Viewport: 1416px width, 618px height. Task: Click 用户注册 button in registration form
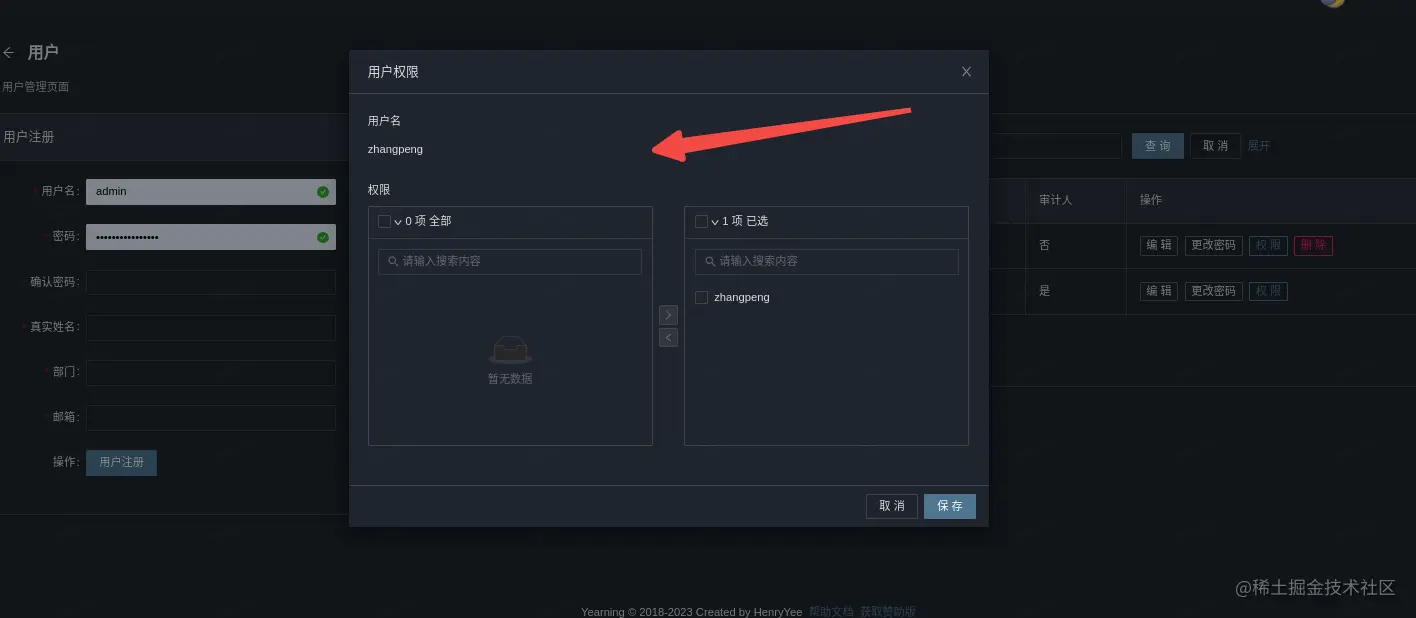point(121,462)
